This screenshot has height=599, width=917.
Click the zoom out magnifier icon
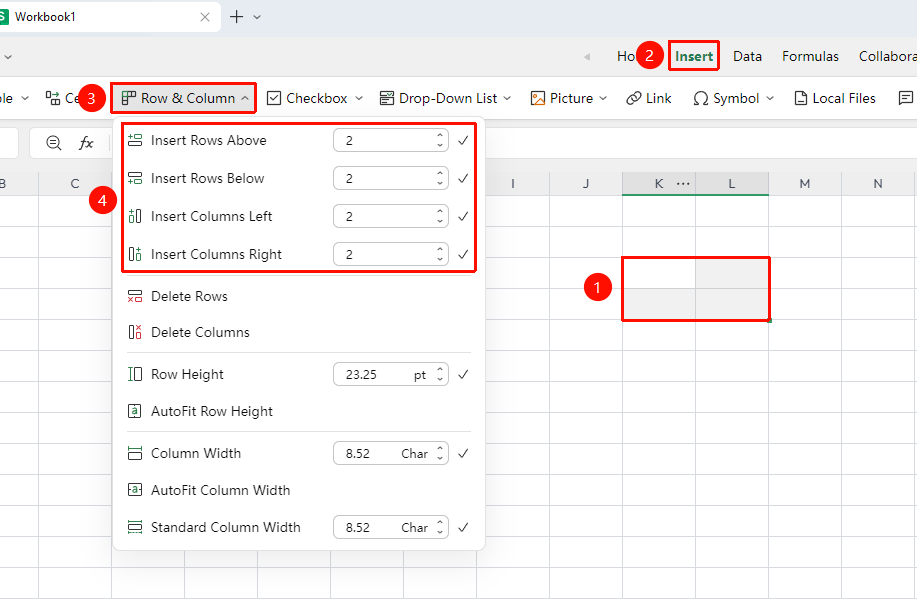click(54, 143)
